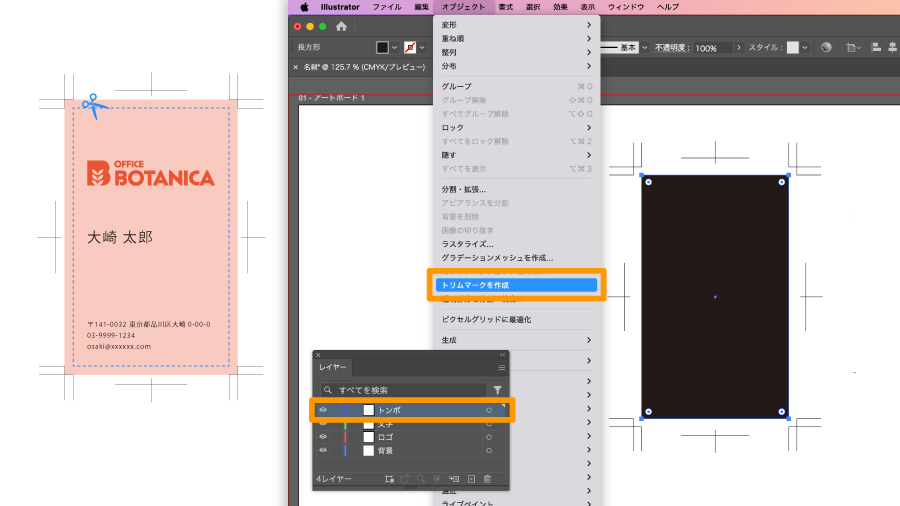Choose グラデーションメッシュを作成... item
The image size is (900, 506).
[516, 258]
